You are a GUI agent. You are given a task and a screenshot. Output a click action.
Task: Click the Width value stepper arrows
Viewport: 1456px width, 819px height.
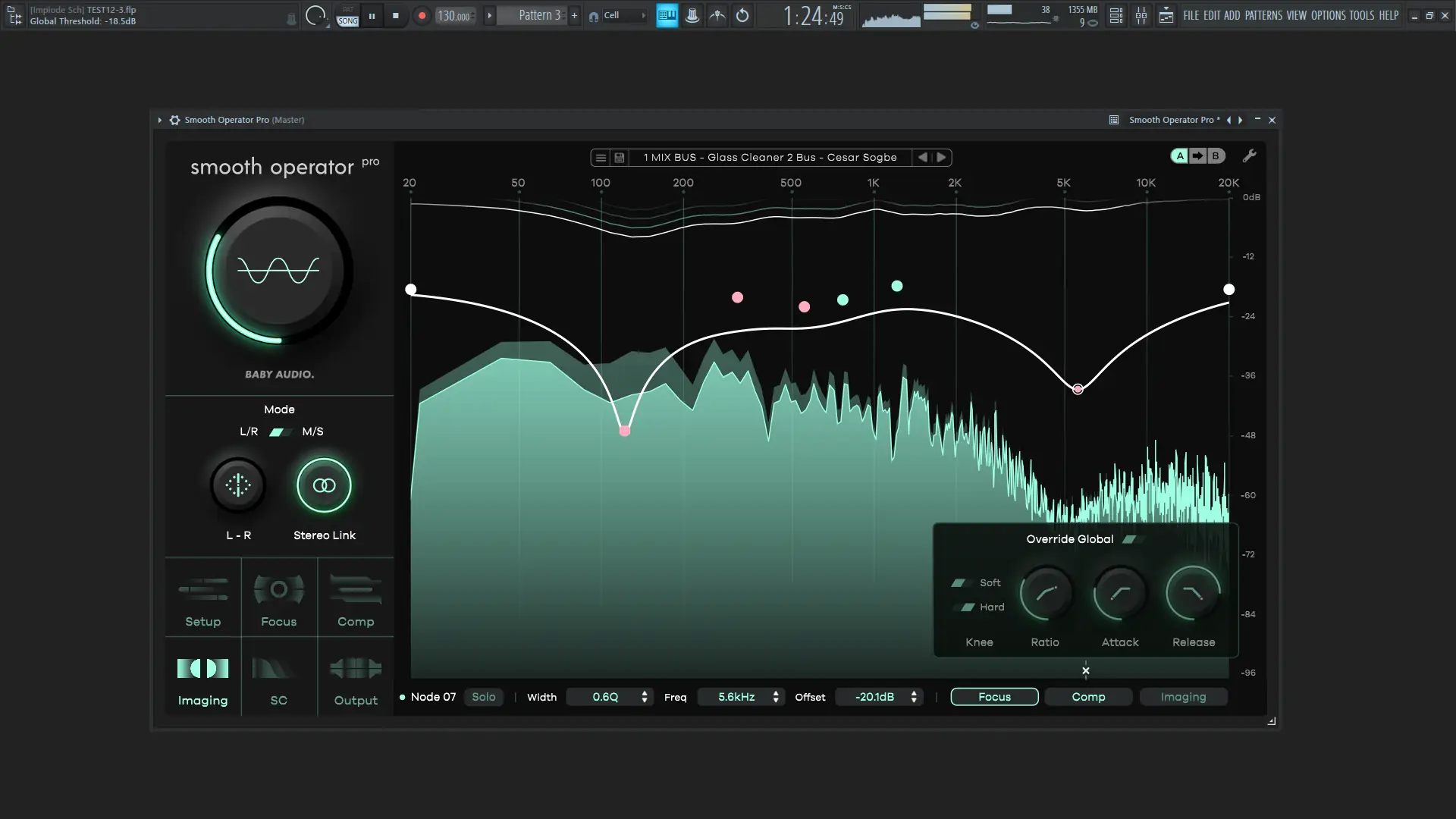(645, 697)
